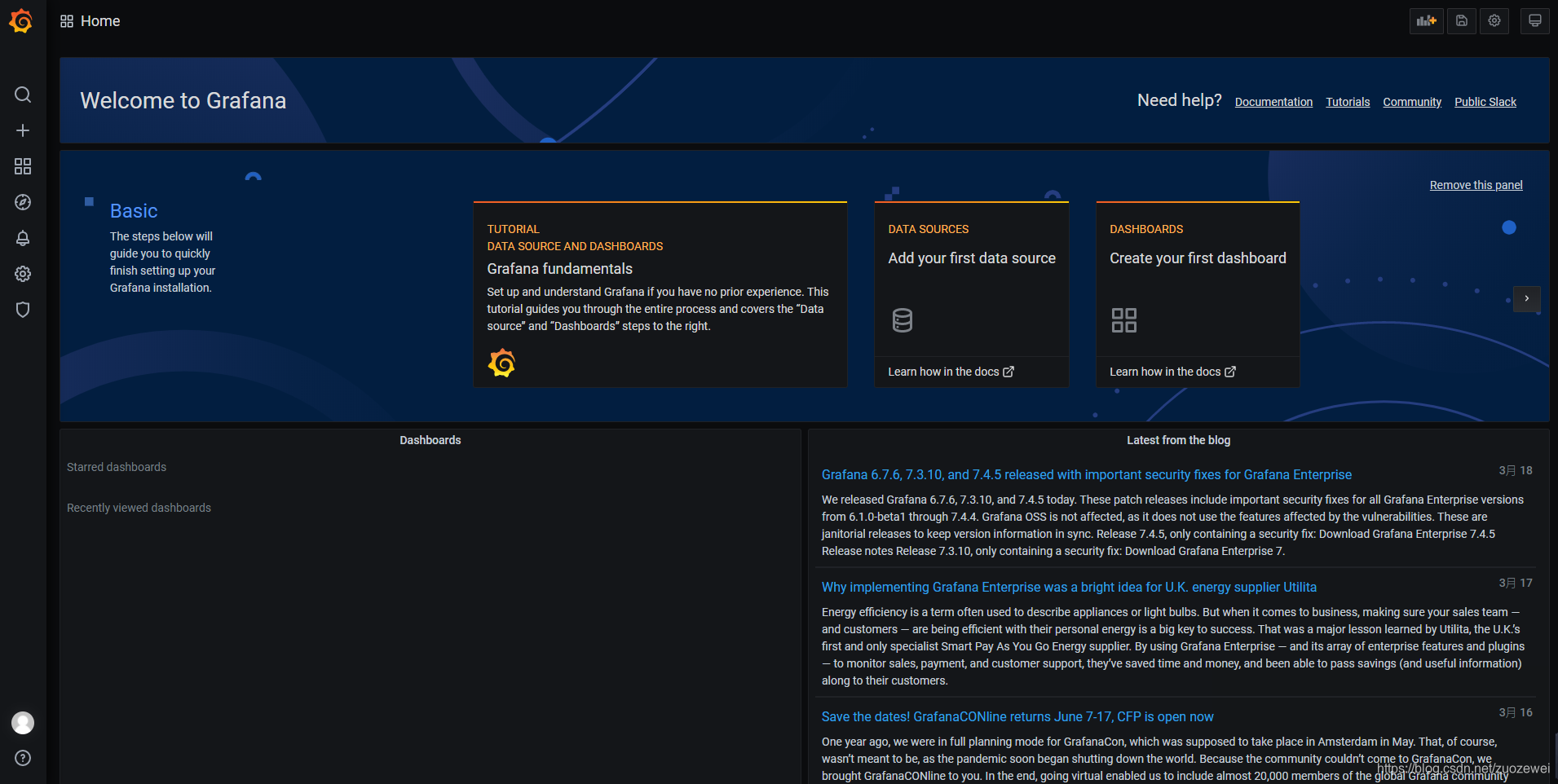Cycle view mode with the monitor icon
The width and height of the screenshot is (1558, 784).
click(1534, 20)
